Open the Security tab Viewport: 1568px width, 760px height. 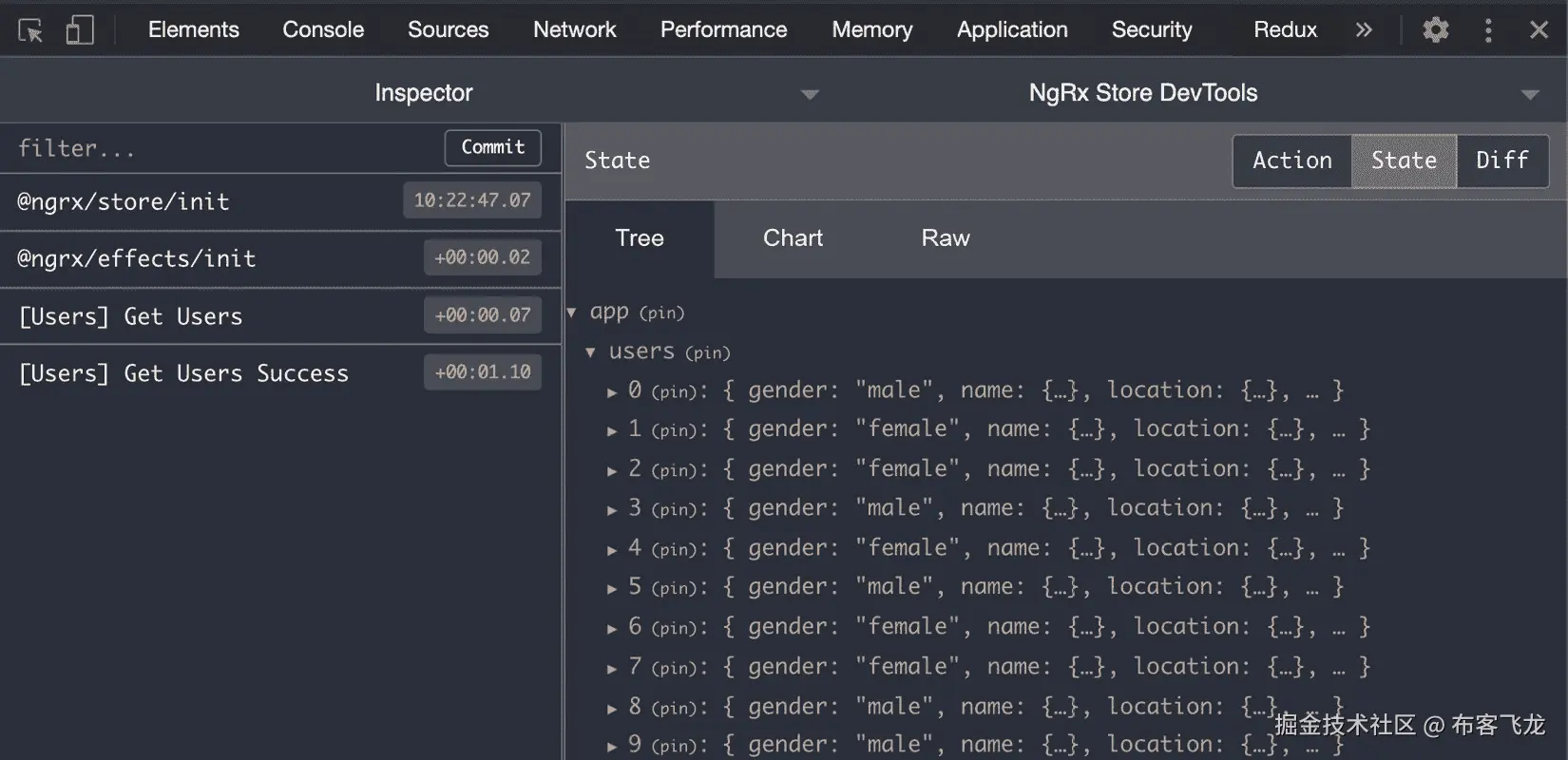(1152, 29)
